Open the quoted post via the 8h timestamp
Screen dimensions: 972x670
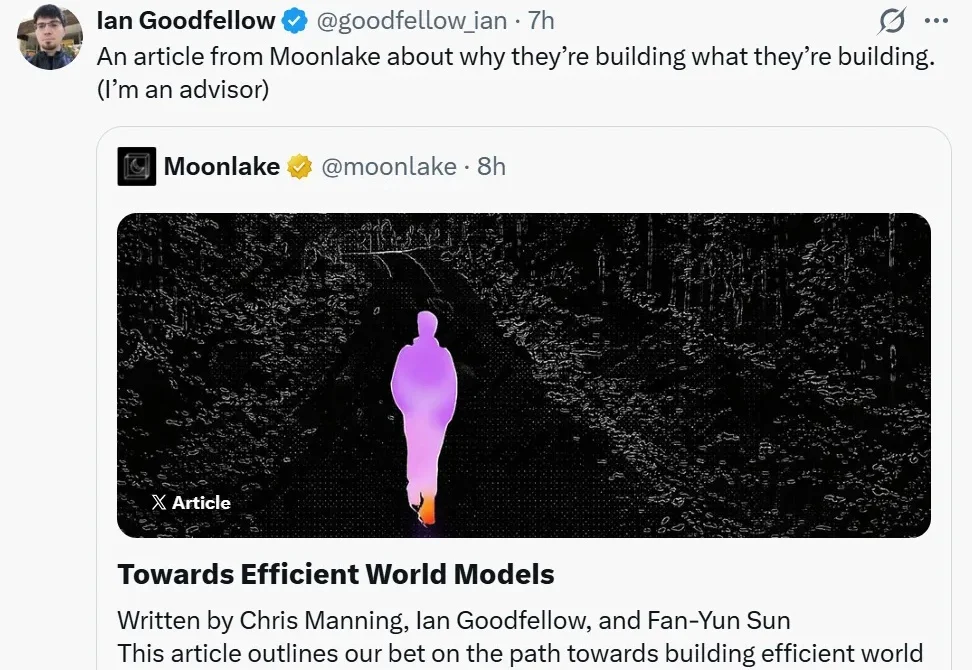tap(490, 167)
